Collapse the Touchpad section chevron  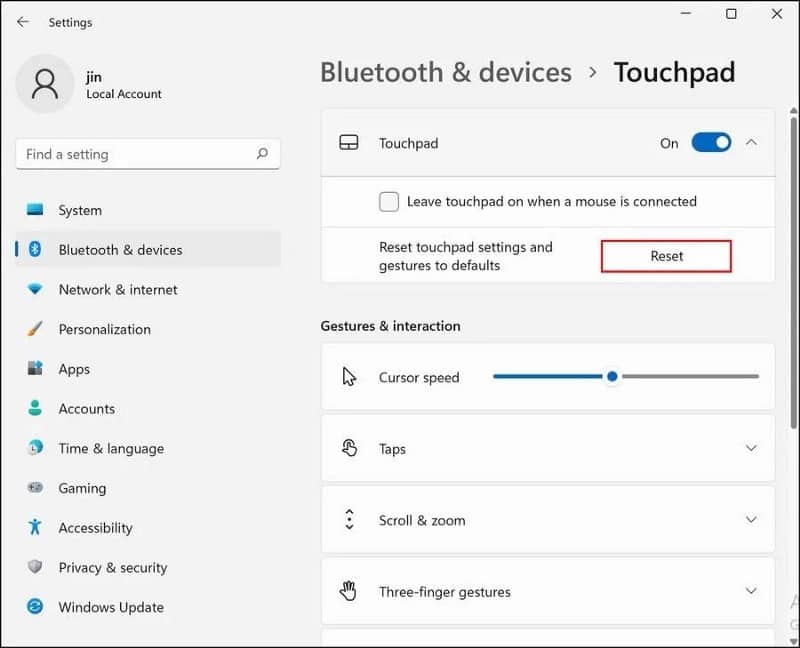point(751,143)
